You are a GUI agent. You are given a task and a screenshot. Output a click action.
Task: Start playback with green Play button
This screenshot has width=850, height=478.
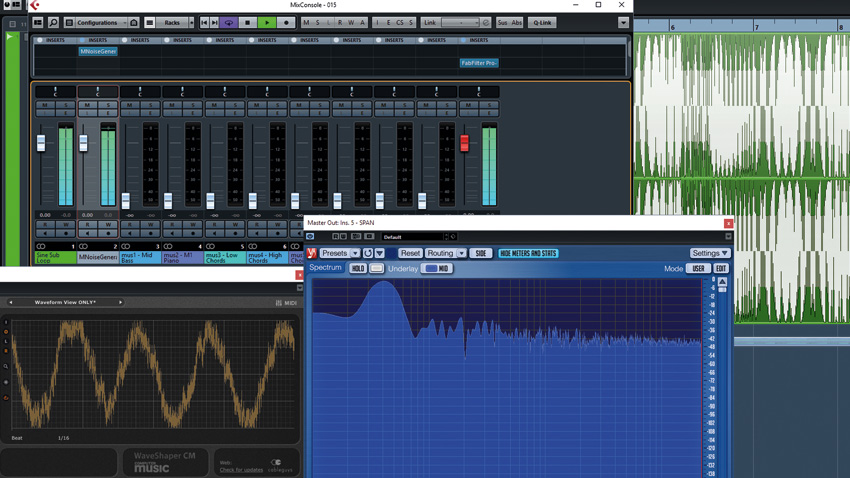[x=267, y=23]
